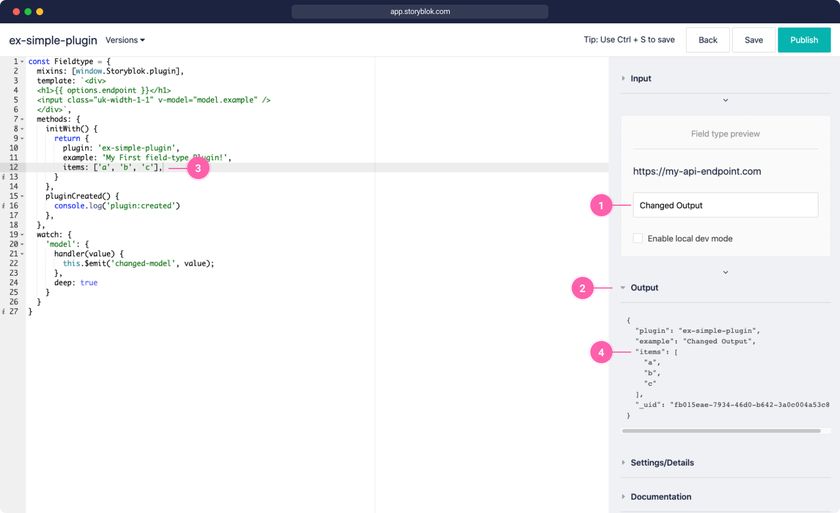Screen dimensions: 840x513
Task: Click the Back button
Action: click(708, 40)
